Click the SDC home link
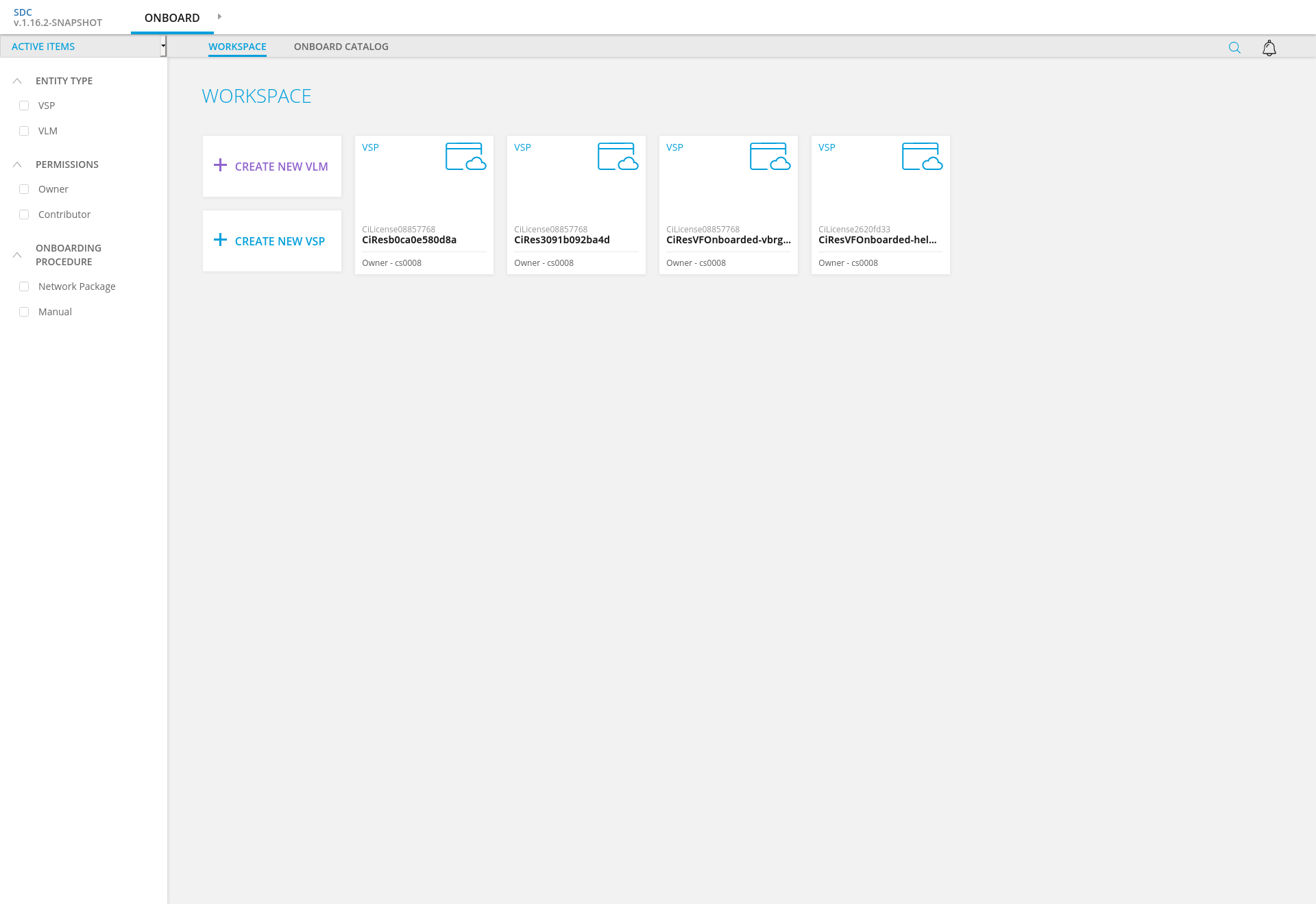Image resolution: width=1316 pixels, height=904 pixels. [x=23, y=12]
